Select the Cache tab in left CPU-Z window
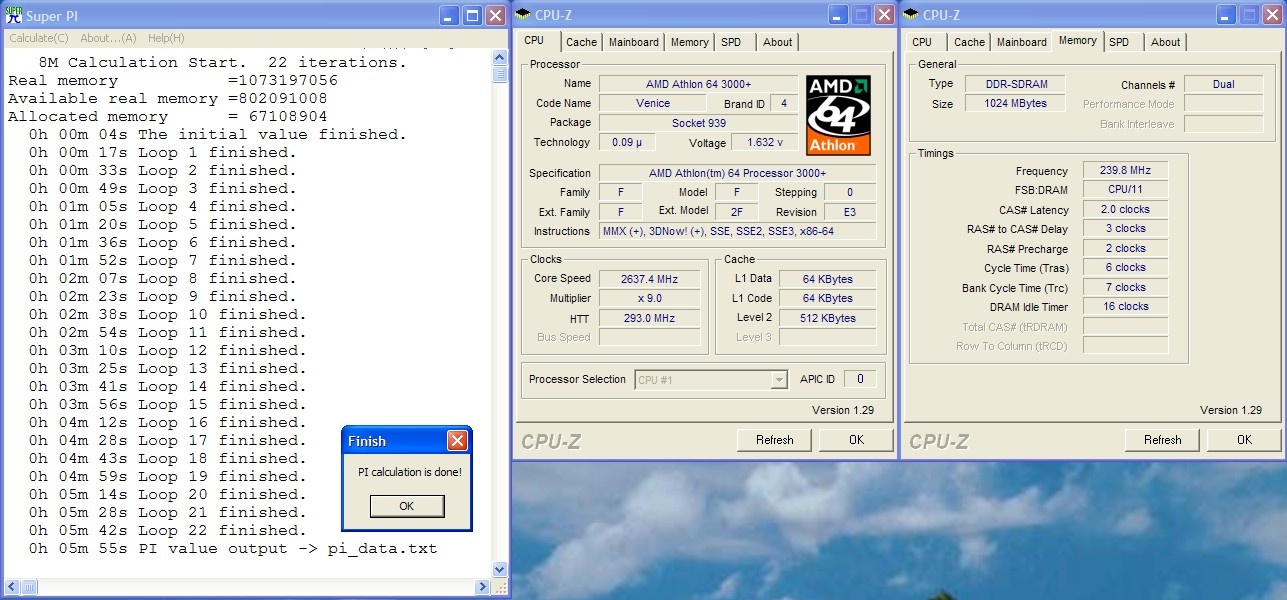1287x600 pixels. click(x=581, y=42)
